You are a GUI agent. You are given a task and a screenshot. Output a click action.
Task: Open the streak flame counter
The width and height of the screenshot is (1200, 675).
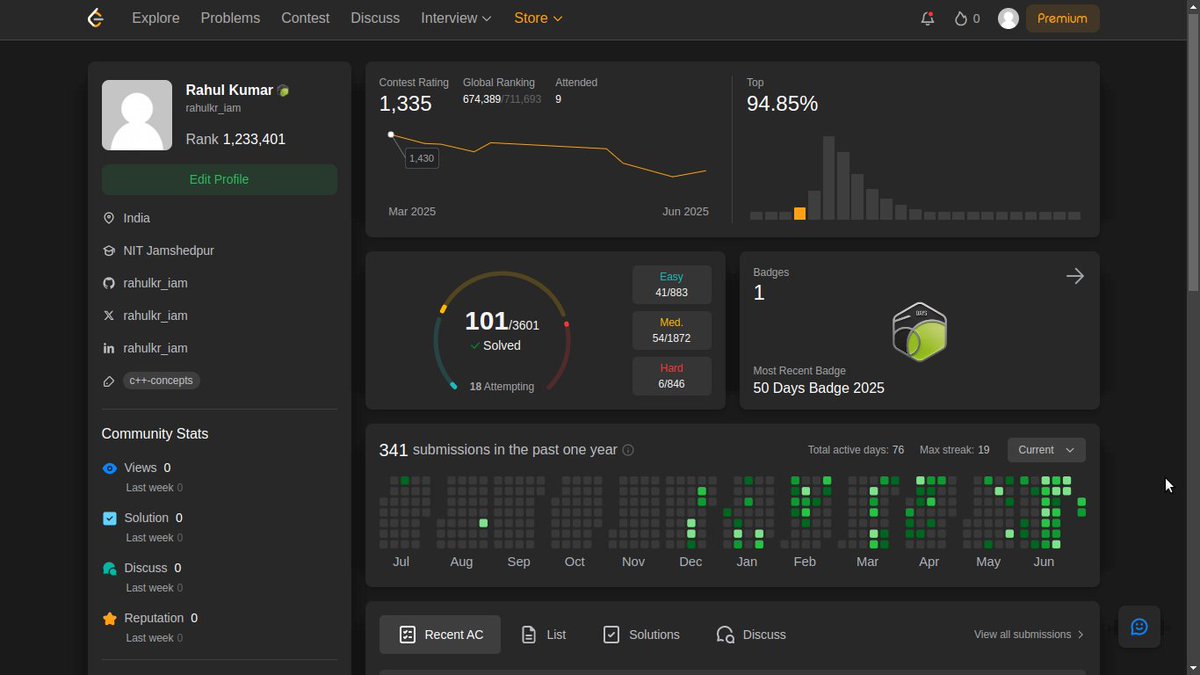967,18
